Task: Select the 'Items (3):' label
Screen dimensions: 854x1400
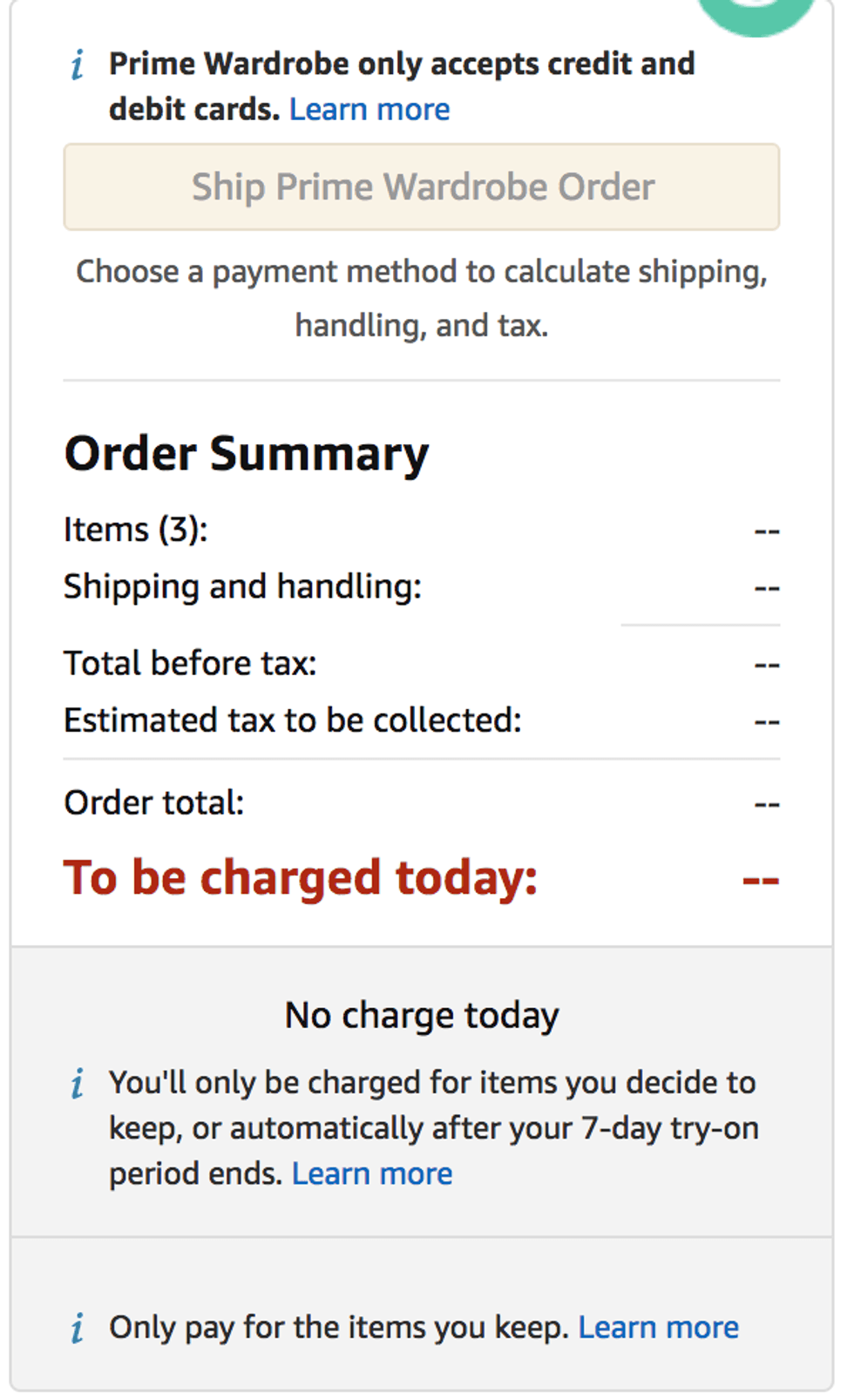Action: [136, 530]
